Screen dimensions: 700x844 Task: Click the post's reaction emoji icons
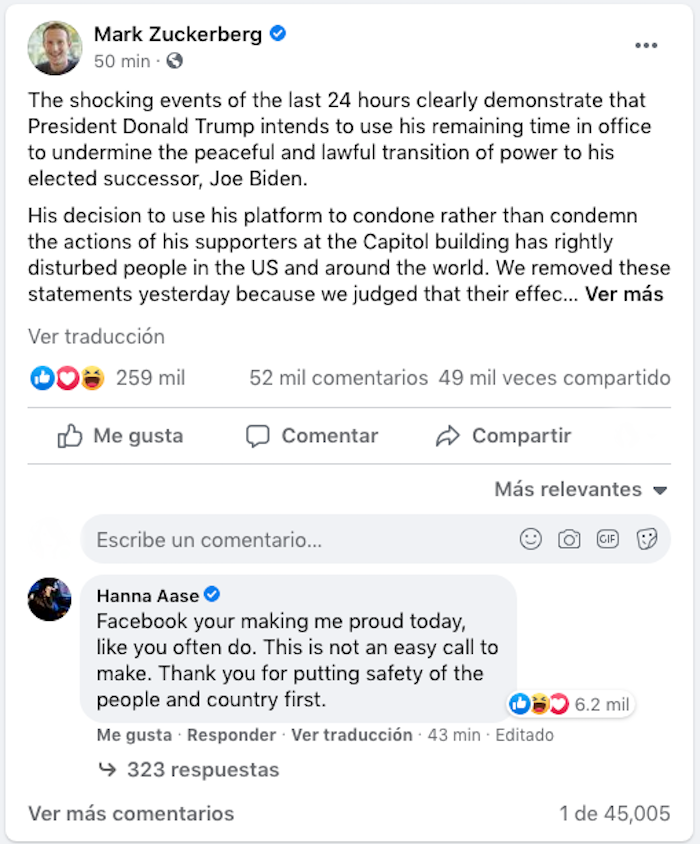(67, 379)
